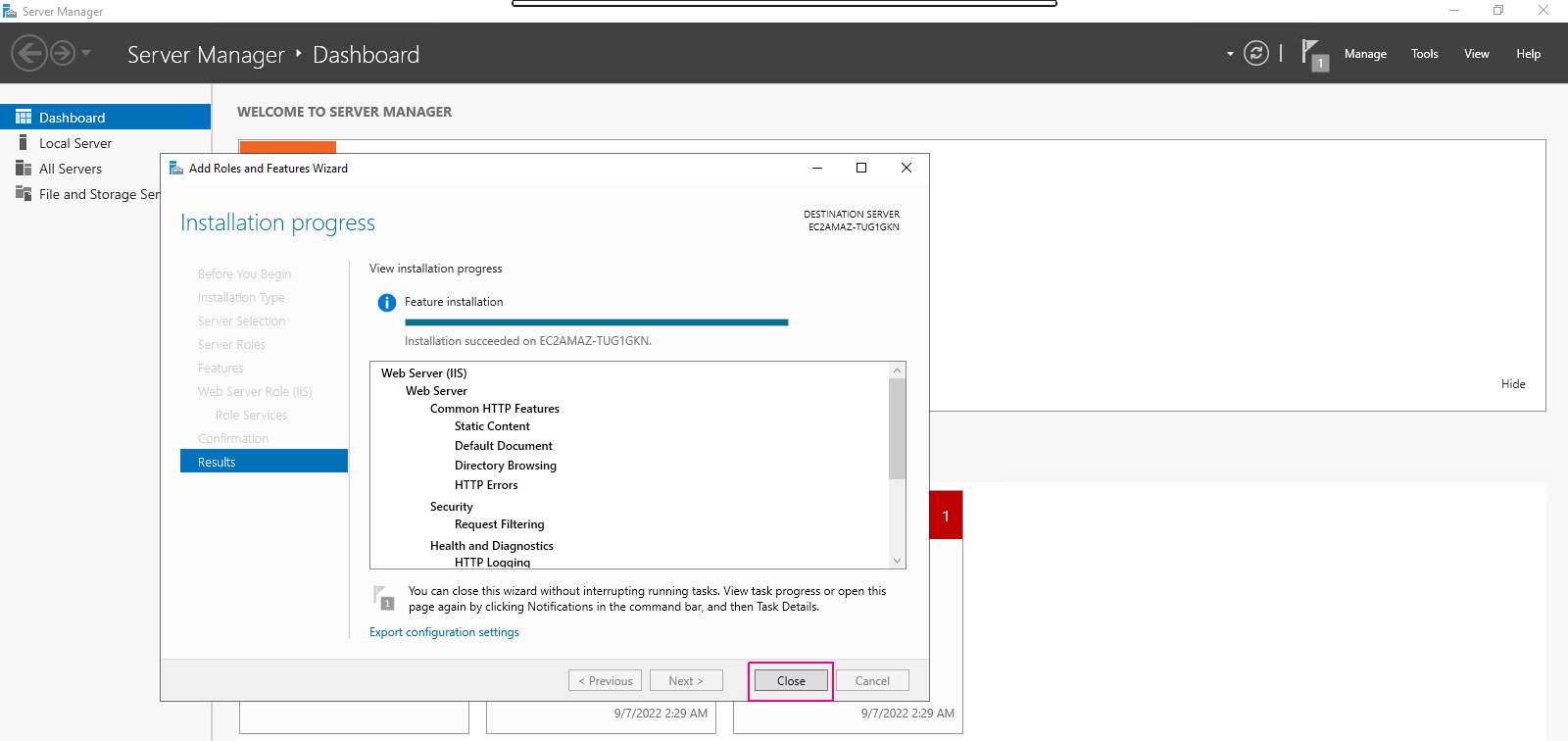Open Export configuration settings link
This screenshot has width=1568, height=741.
[444, 632]
